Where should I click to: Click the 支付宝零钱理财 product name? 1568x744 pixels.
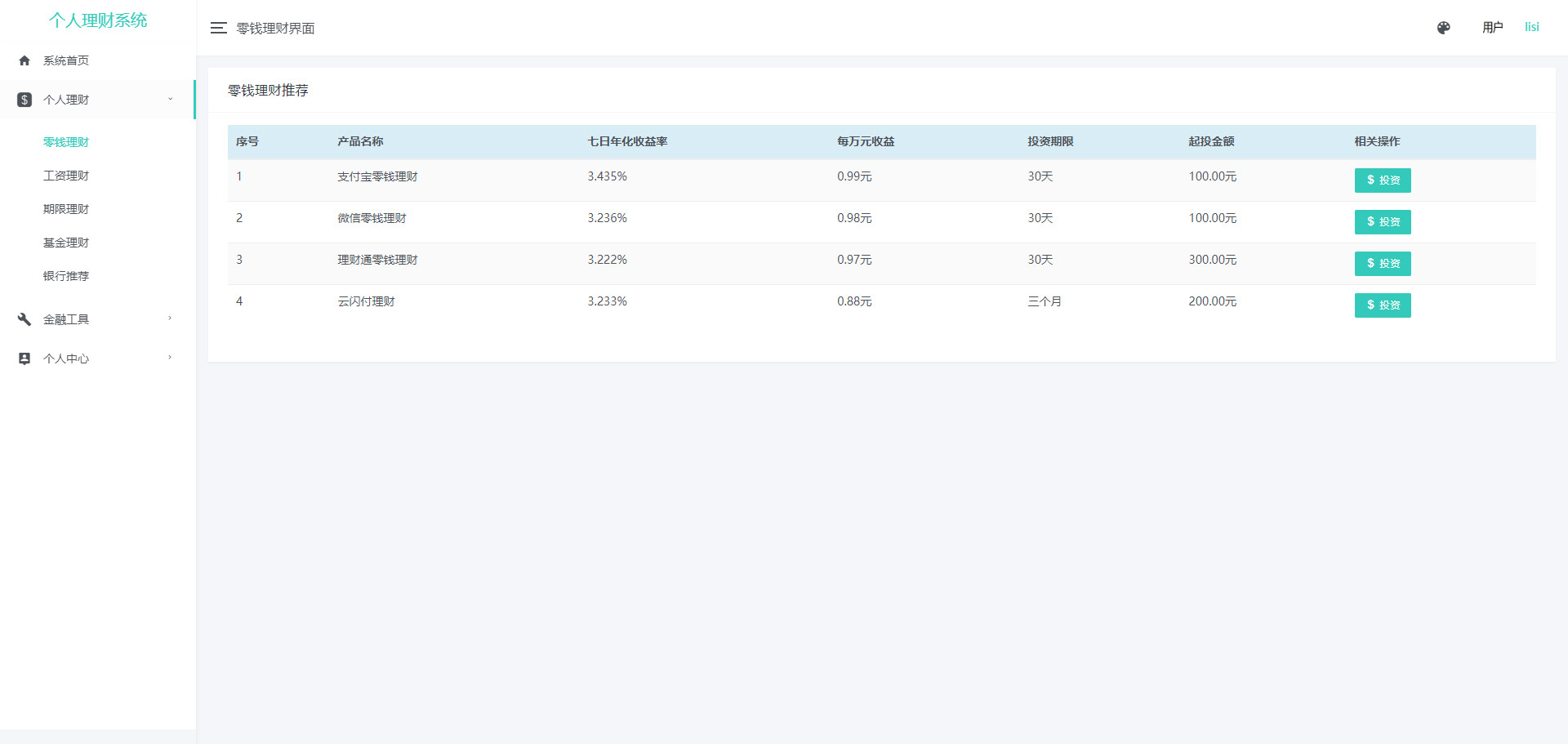377,176
